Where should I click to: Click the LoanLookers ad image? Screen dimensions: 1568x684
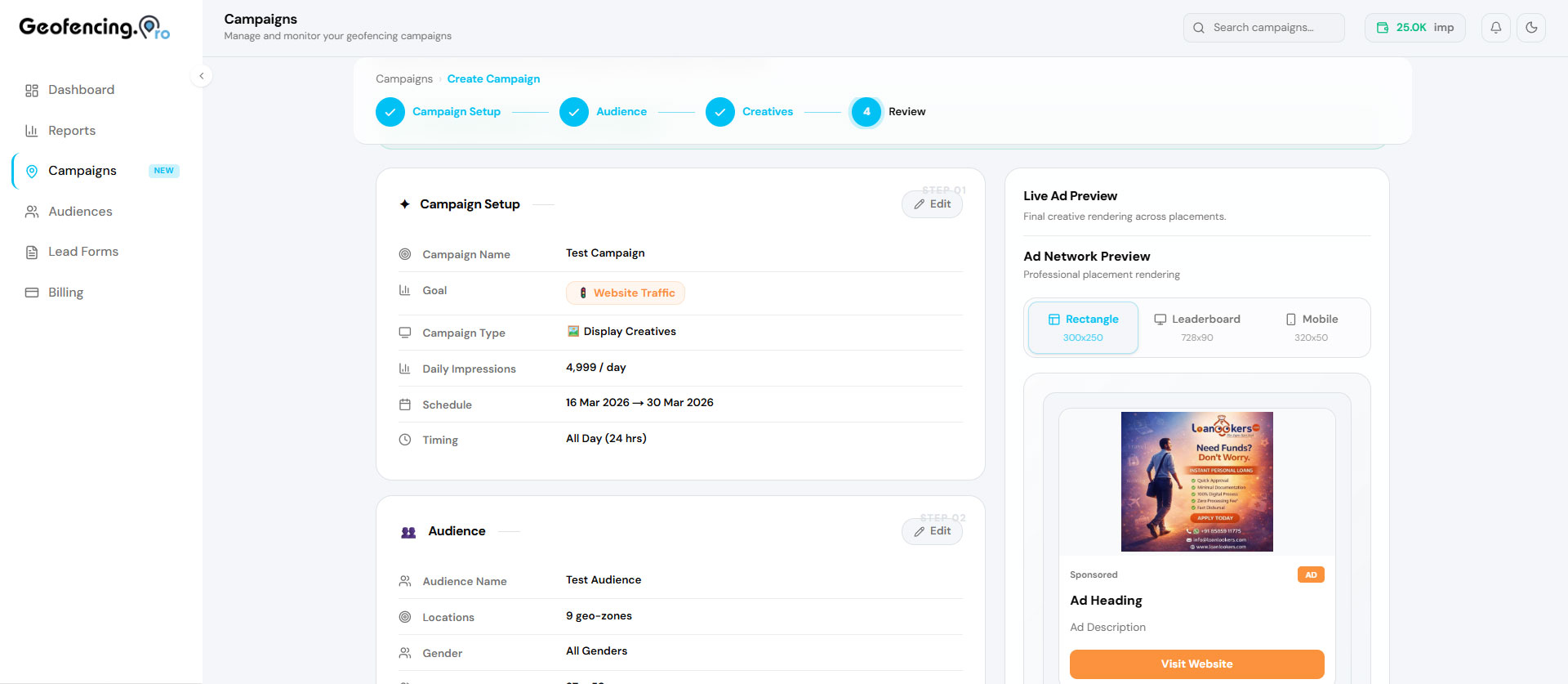pyautogui.click(x=1197, y=482)
